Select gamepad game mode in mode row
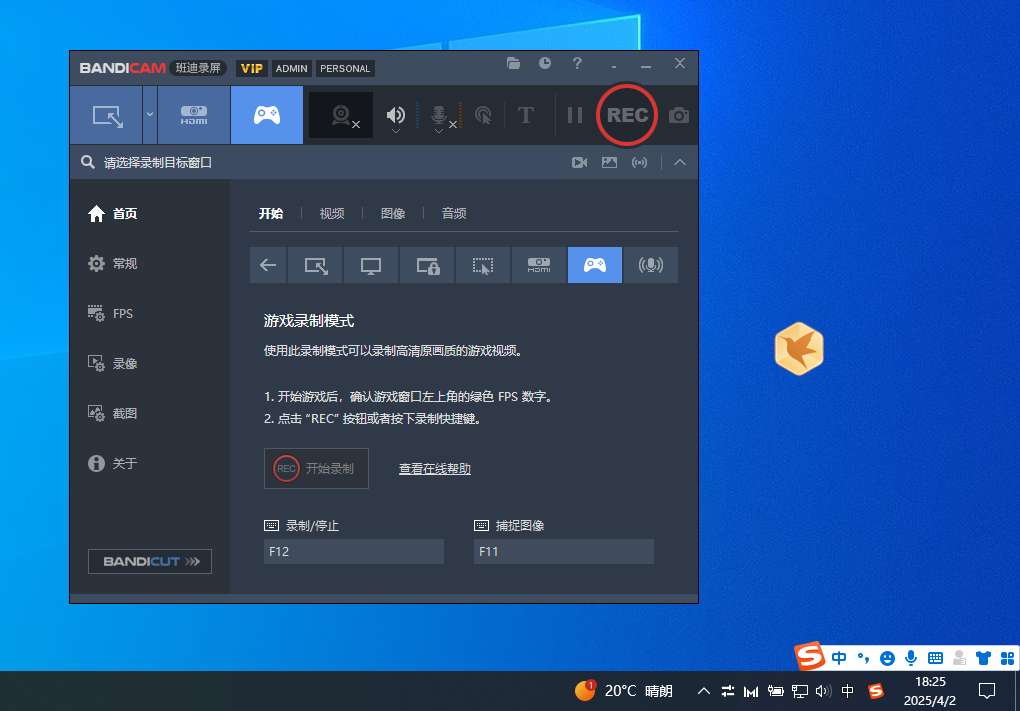 click(x=595, y=265)
